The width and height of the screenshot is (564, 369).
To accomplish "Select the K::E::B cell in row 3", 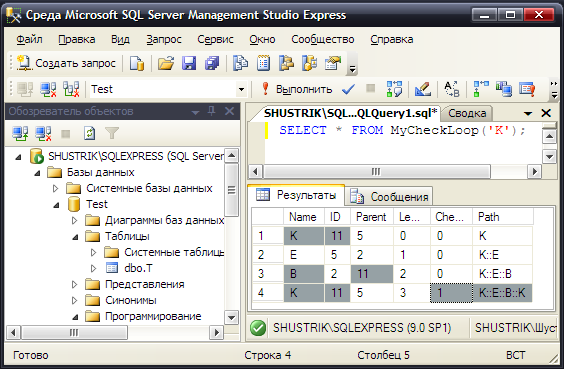I will click(502, 274).
